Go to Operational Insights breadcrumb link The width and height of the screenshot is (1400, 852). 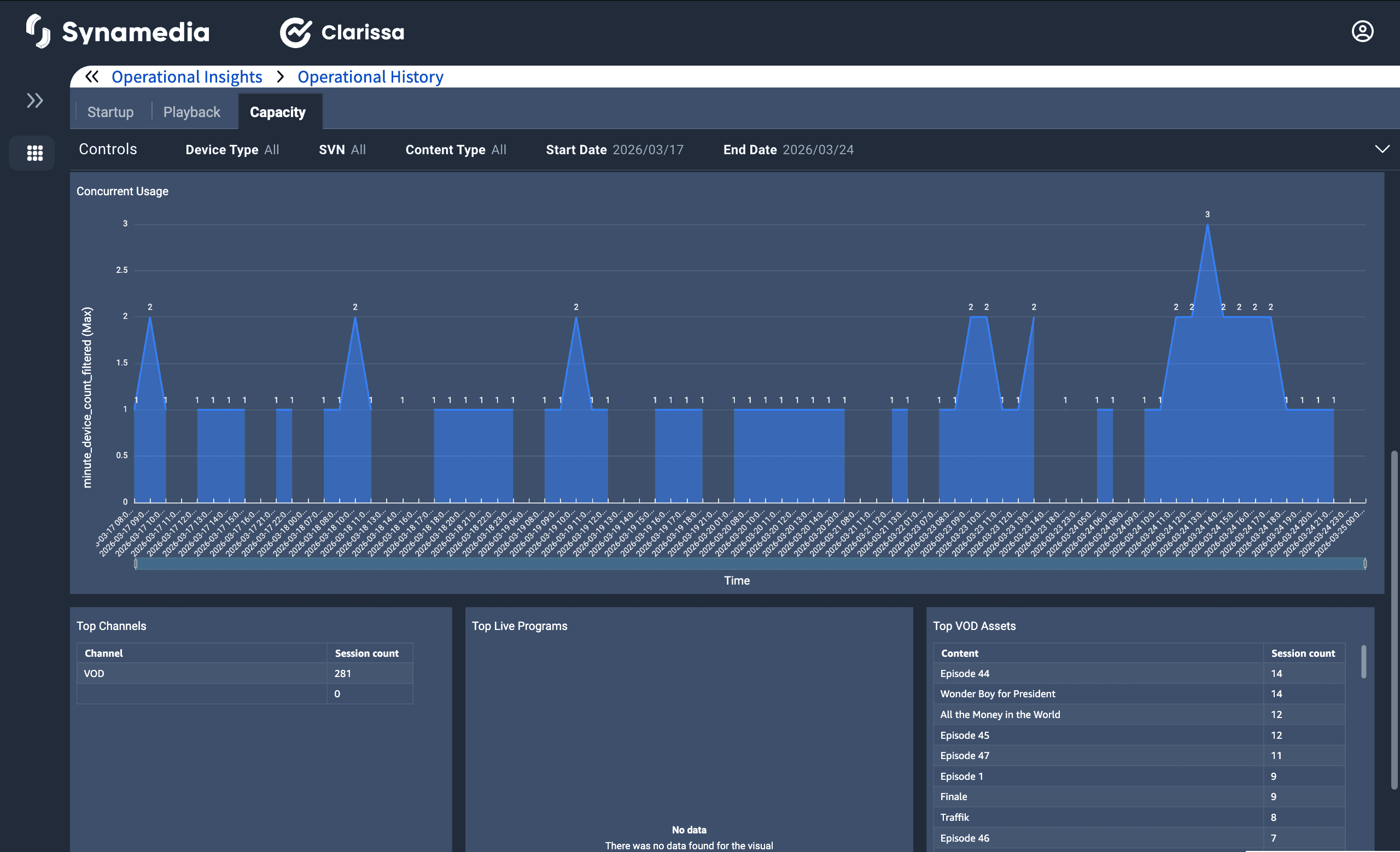coord(186,77)
